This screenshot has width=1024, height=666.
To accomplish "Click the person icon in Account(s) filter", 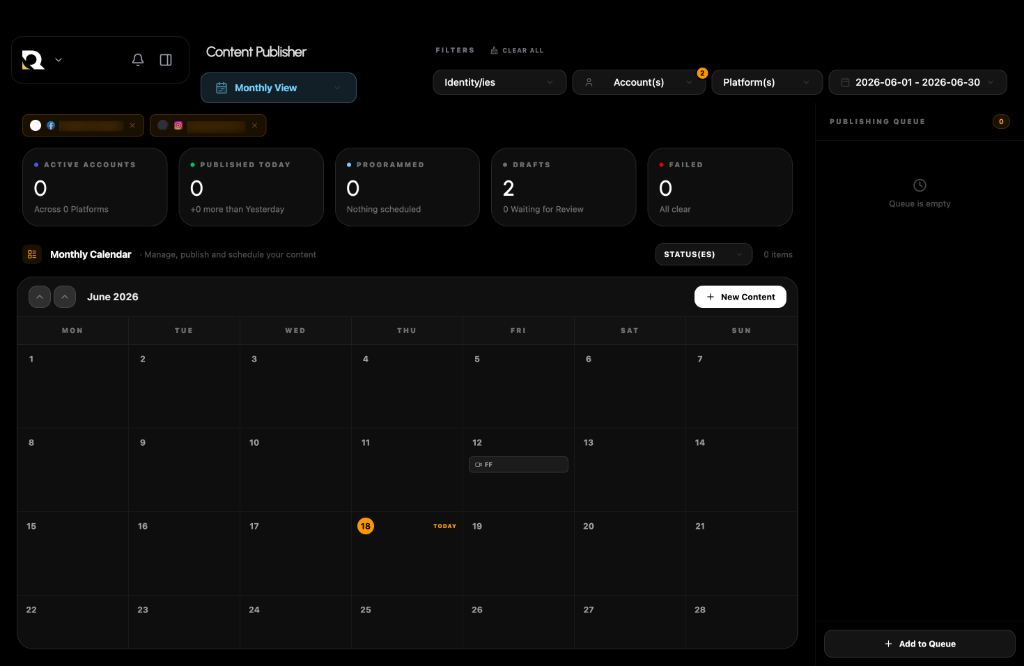I will (589, 82).
